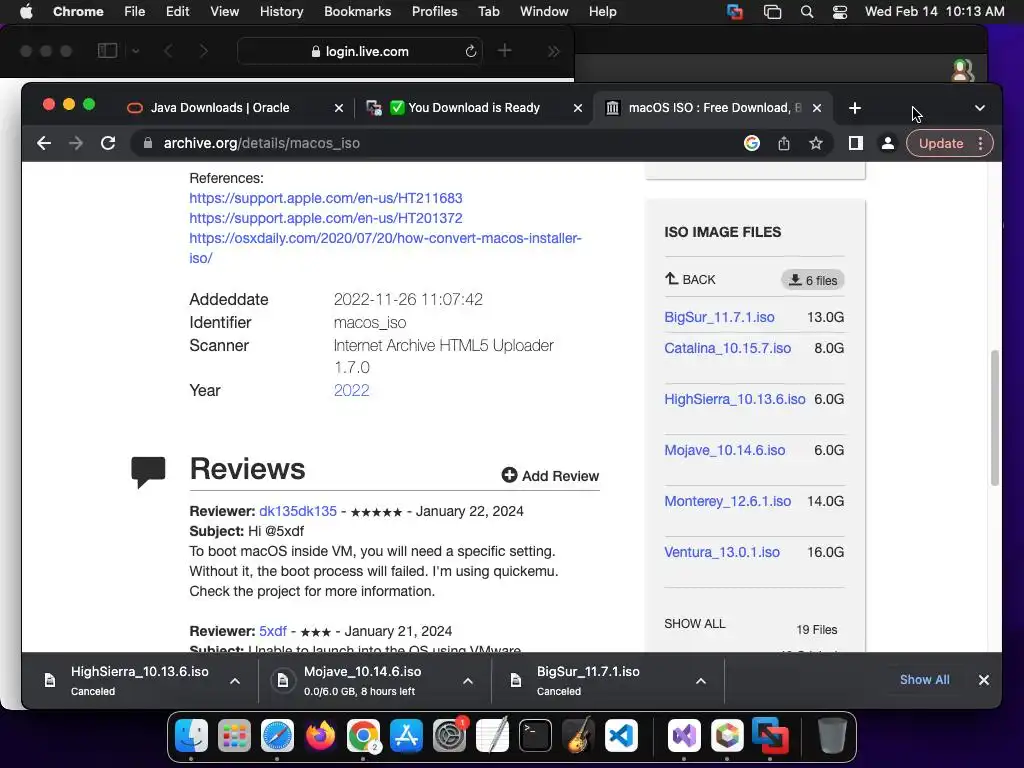Close Java Downloads Oracle tab
The image size is (1024, 768).
(339, 108)
